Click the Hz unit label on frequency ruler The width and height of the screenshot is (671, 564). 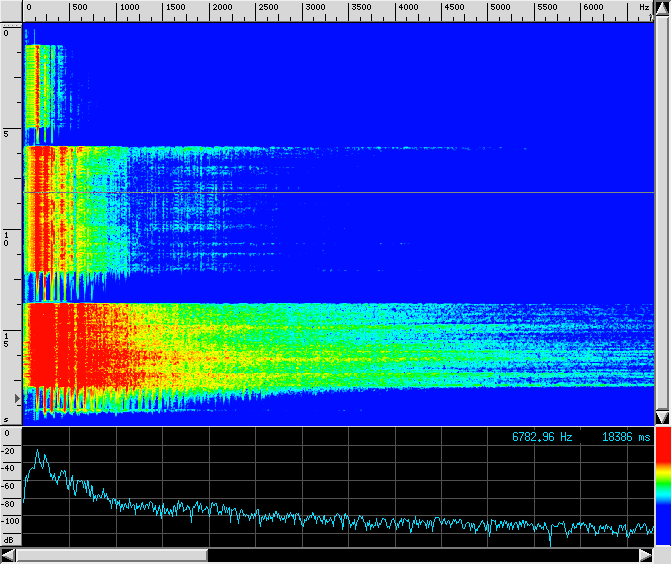pos(644,8)
